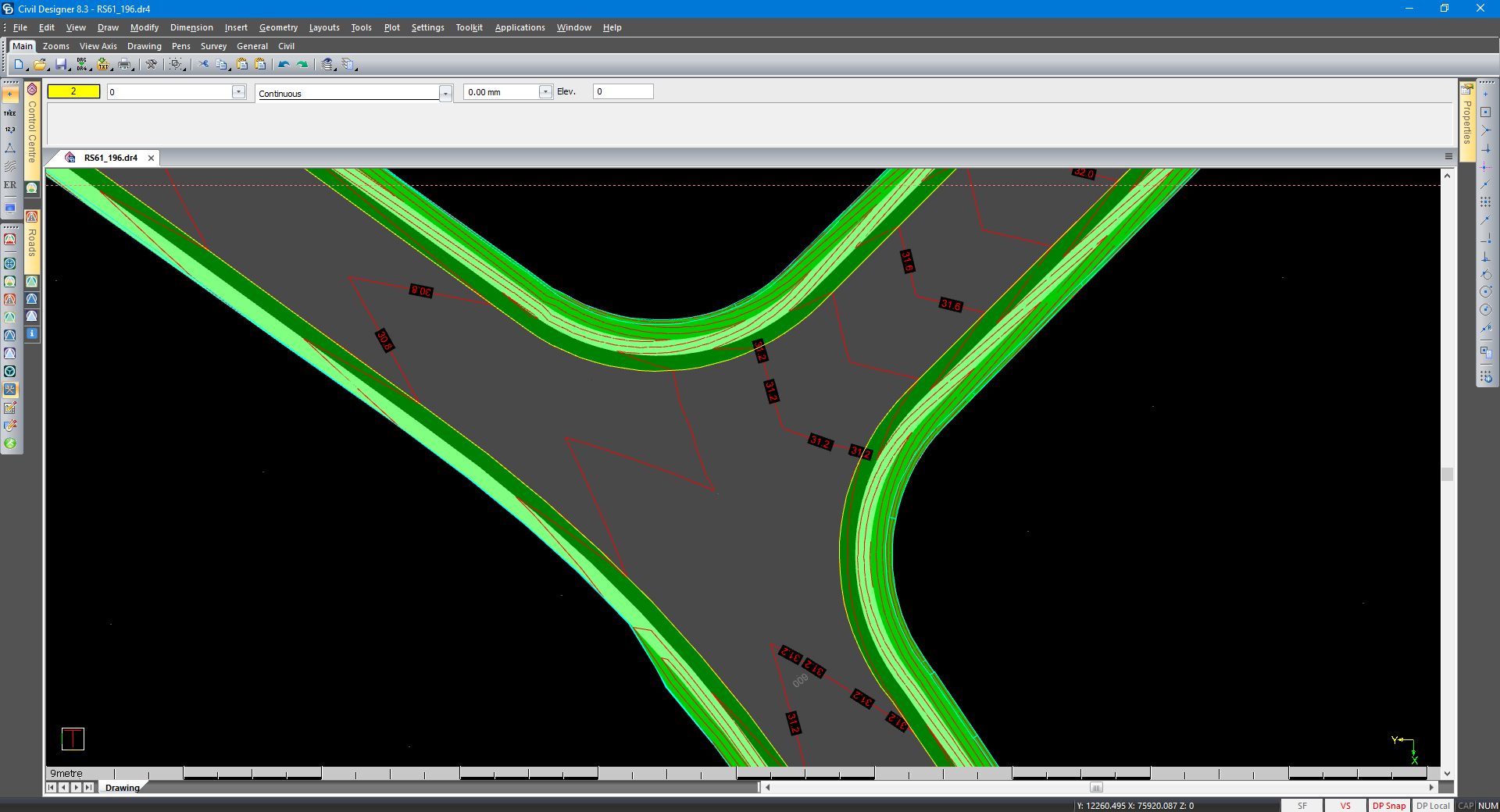Click the yellow pen color swatch

[73, 91]
